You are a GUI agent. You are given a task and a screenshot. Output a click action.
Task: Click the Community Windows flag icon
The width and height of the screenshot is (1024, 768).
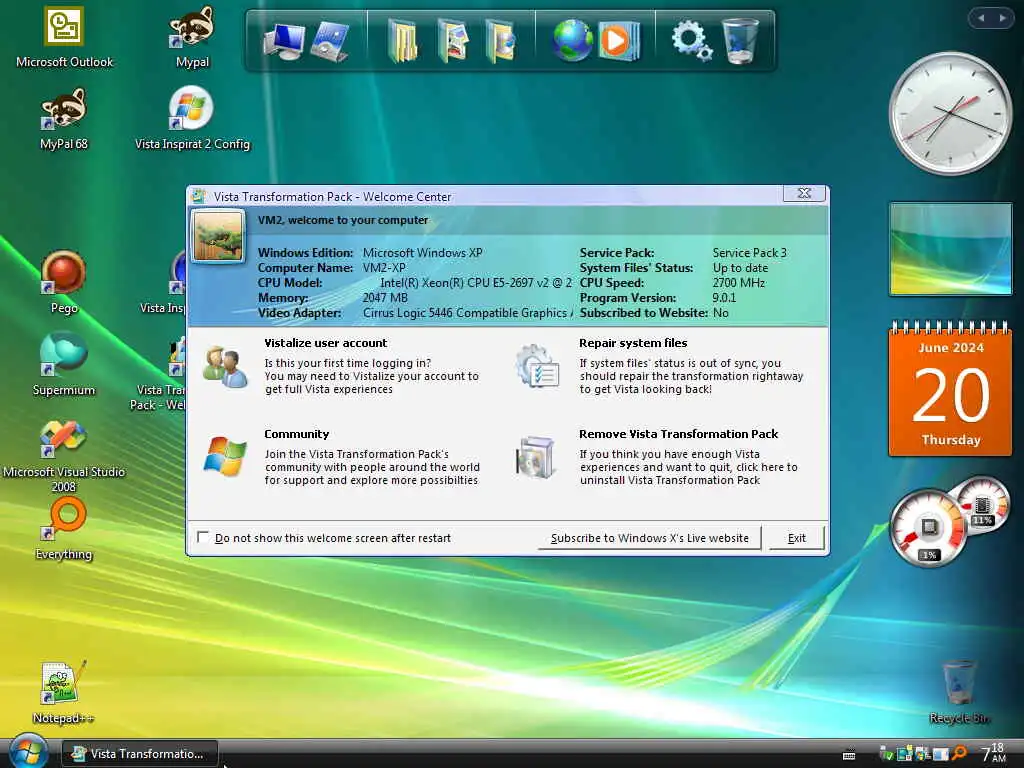pyautogui.click(x=225, y=456)
